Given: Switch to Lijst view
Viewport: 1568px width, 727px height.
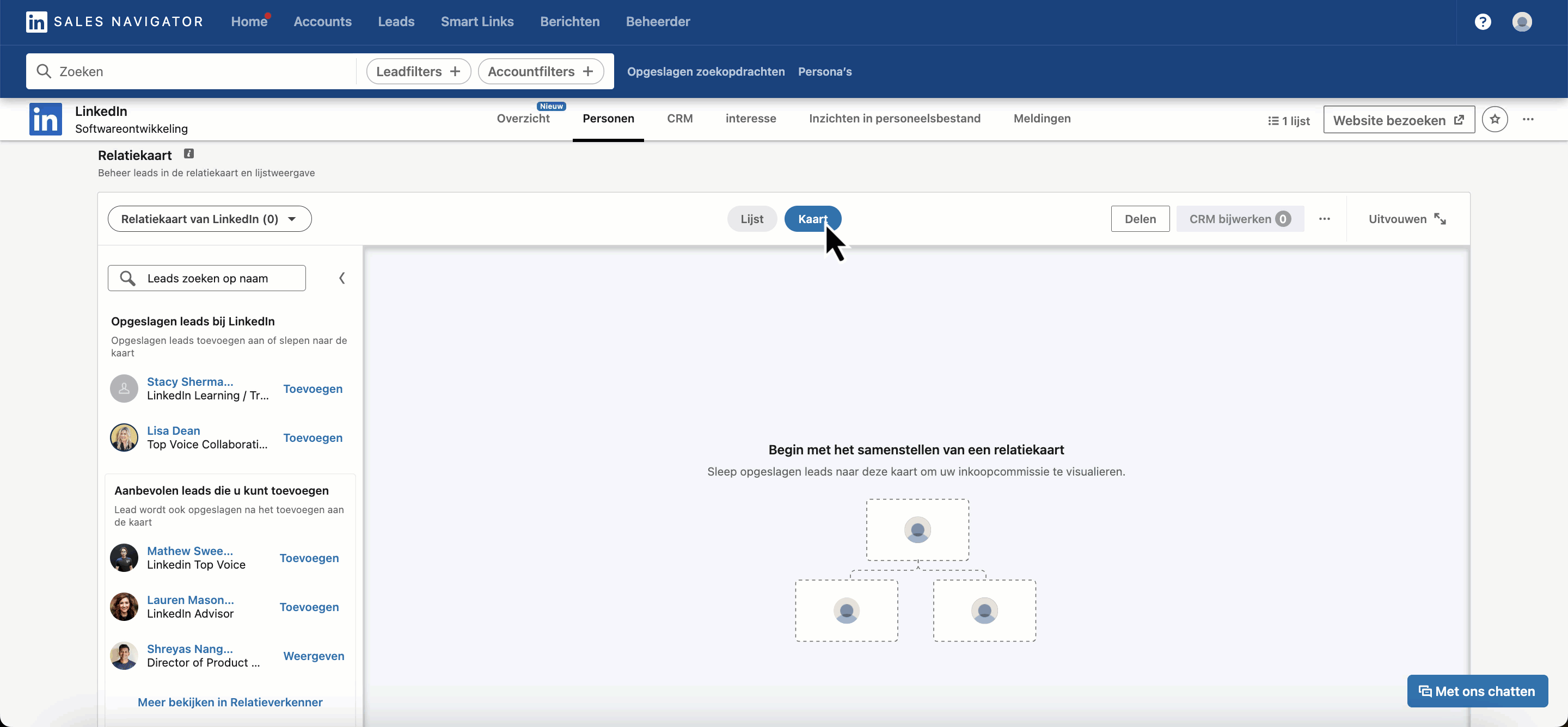Looking at the screenshot, I should click(752, 219).
